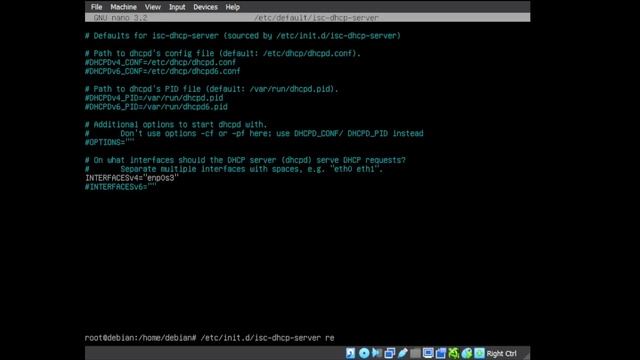The height and width of the screenshot is (360, 640).
Task: Click the INTERFACESv4="enp0s3" line
Action: point(132,178)
